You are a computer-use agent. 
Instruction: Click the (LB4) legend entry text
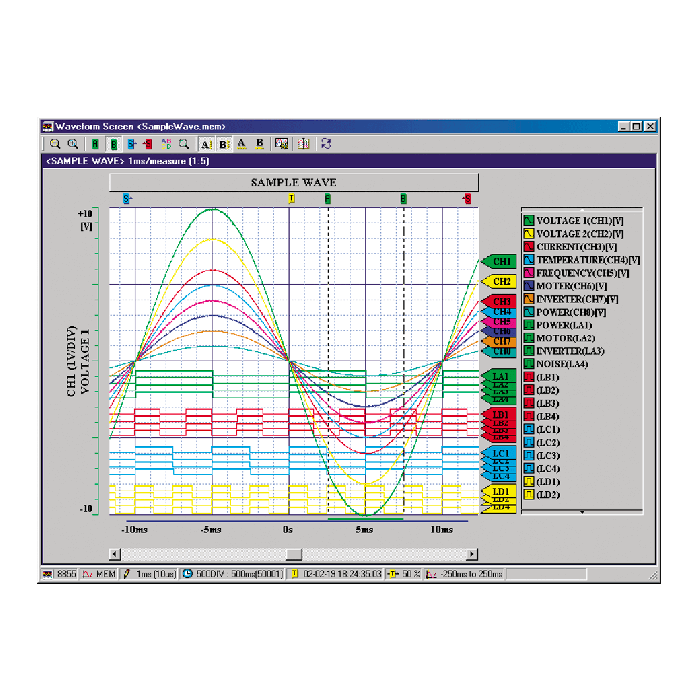[548, 416]
